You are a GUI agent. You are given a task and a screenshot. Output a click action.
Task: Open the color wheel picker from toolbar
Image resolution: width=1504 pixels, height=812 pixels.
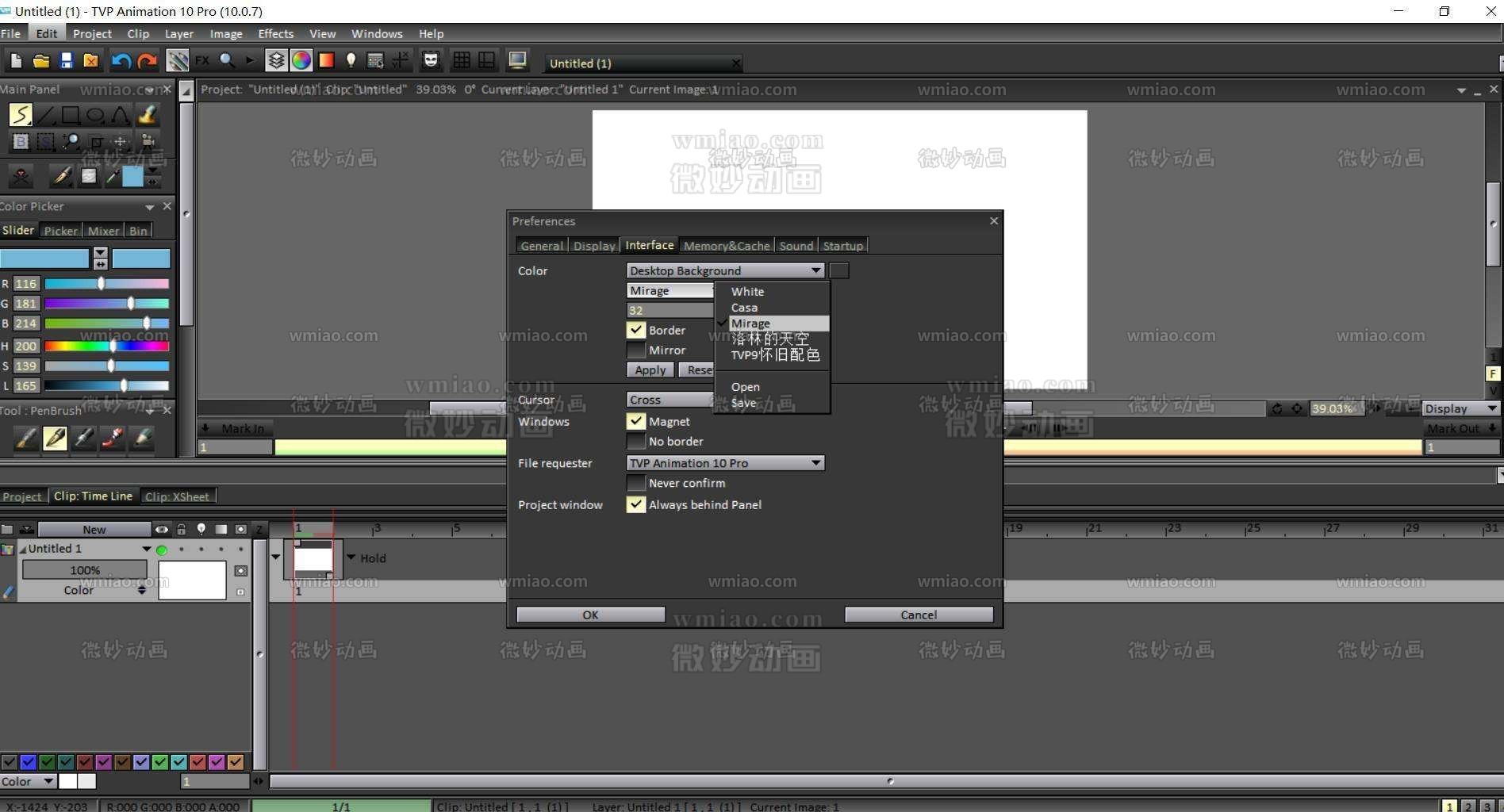point(301,60)
